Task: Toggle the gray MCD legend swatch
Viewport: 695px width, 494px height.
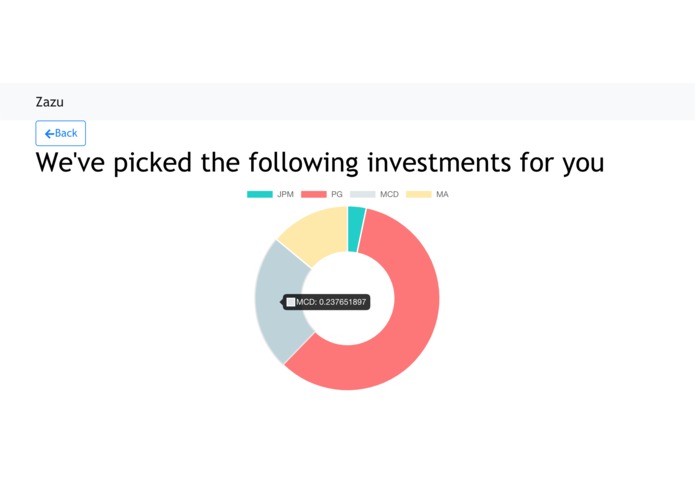Action: tap(362, 194)
